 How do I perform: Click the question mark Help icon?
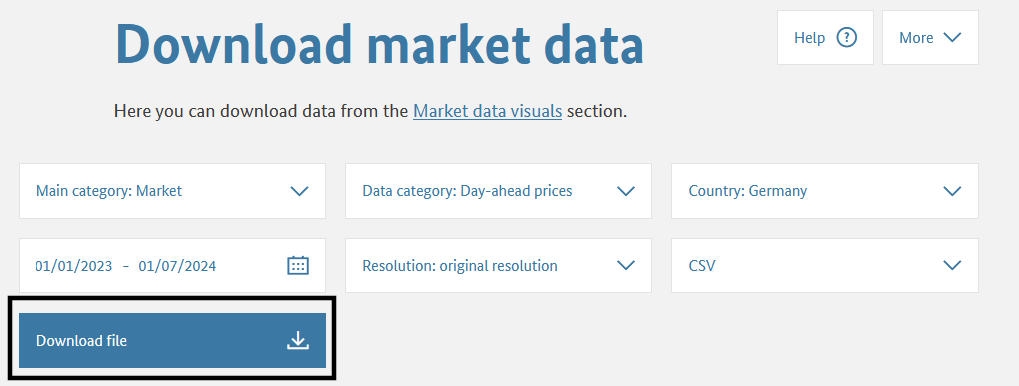pos(846,38)
